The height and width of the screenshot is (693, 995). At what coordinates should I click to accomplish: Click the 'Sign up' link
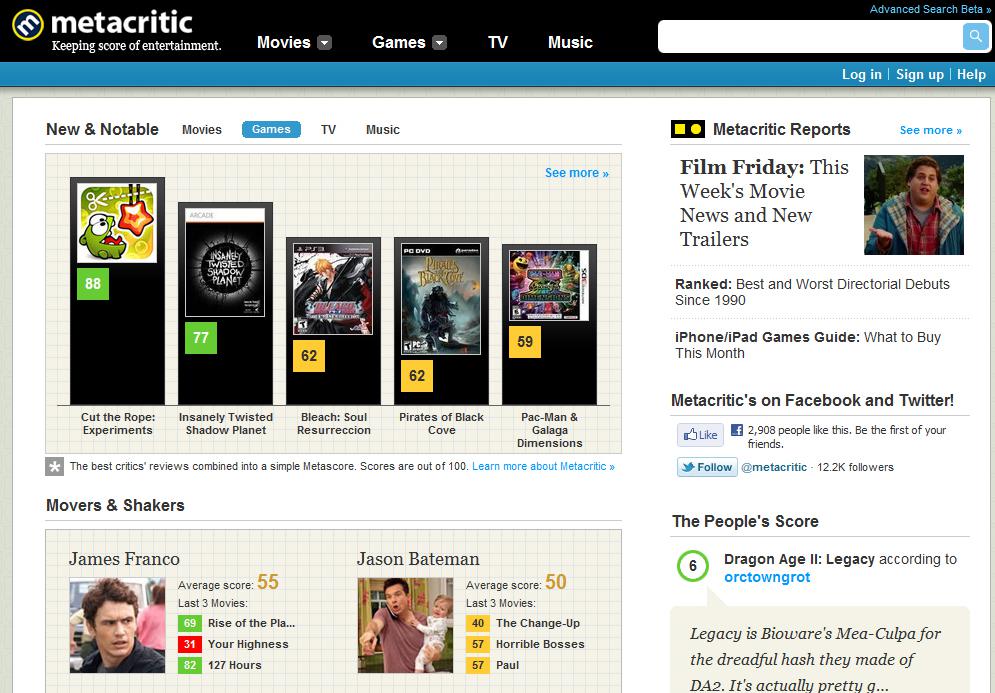[919, 74]
